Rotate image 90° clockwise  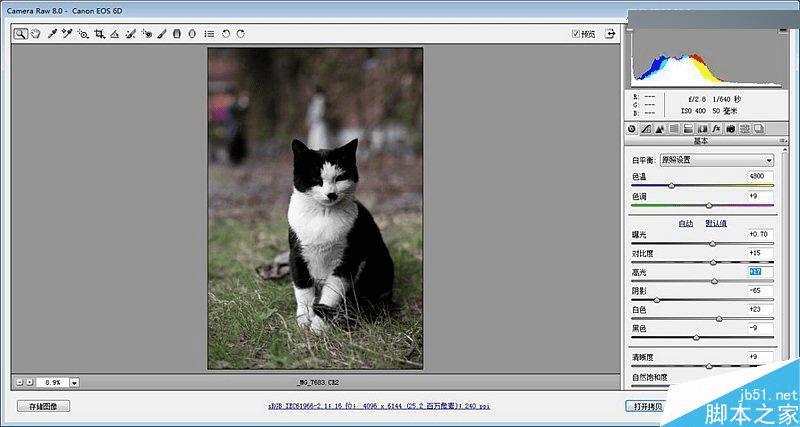pos(240,34)
